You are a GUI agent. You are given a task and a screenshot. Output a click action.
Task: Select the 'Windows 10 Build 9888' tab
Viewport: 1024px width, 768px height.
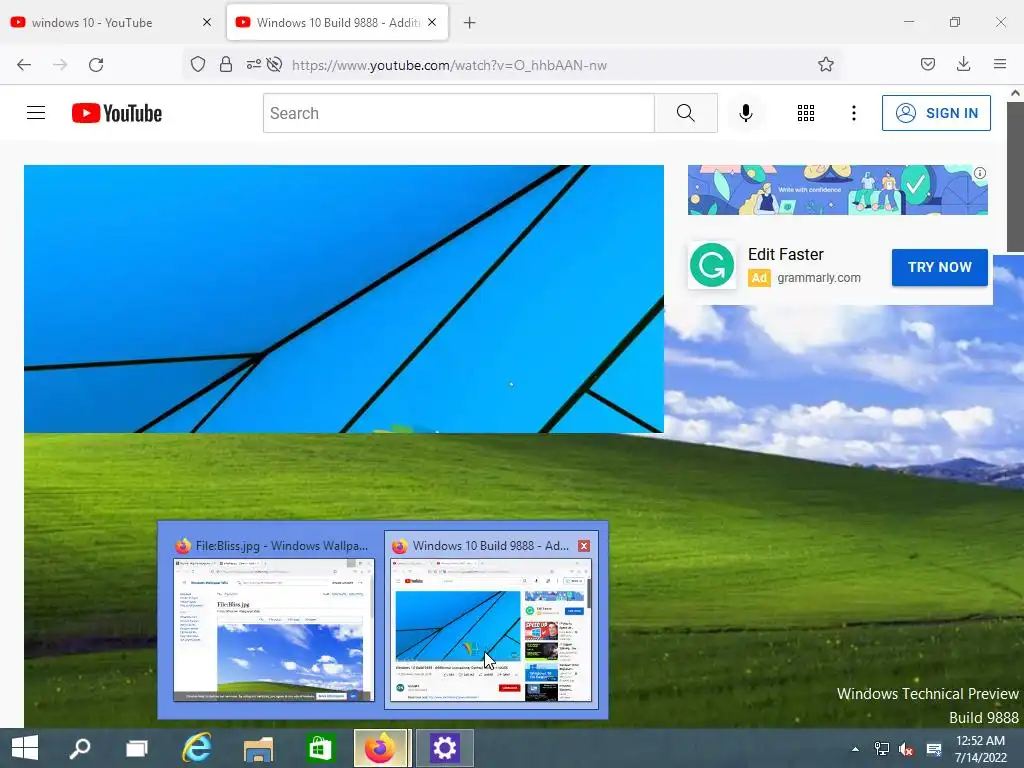337,22
